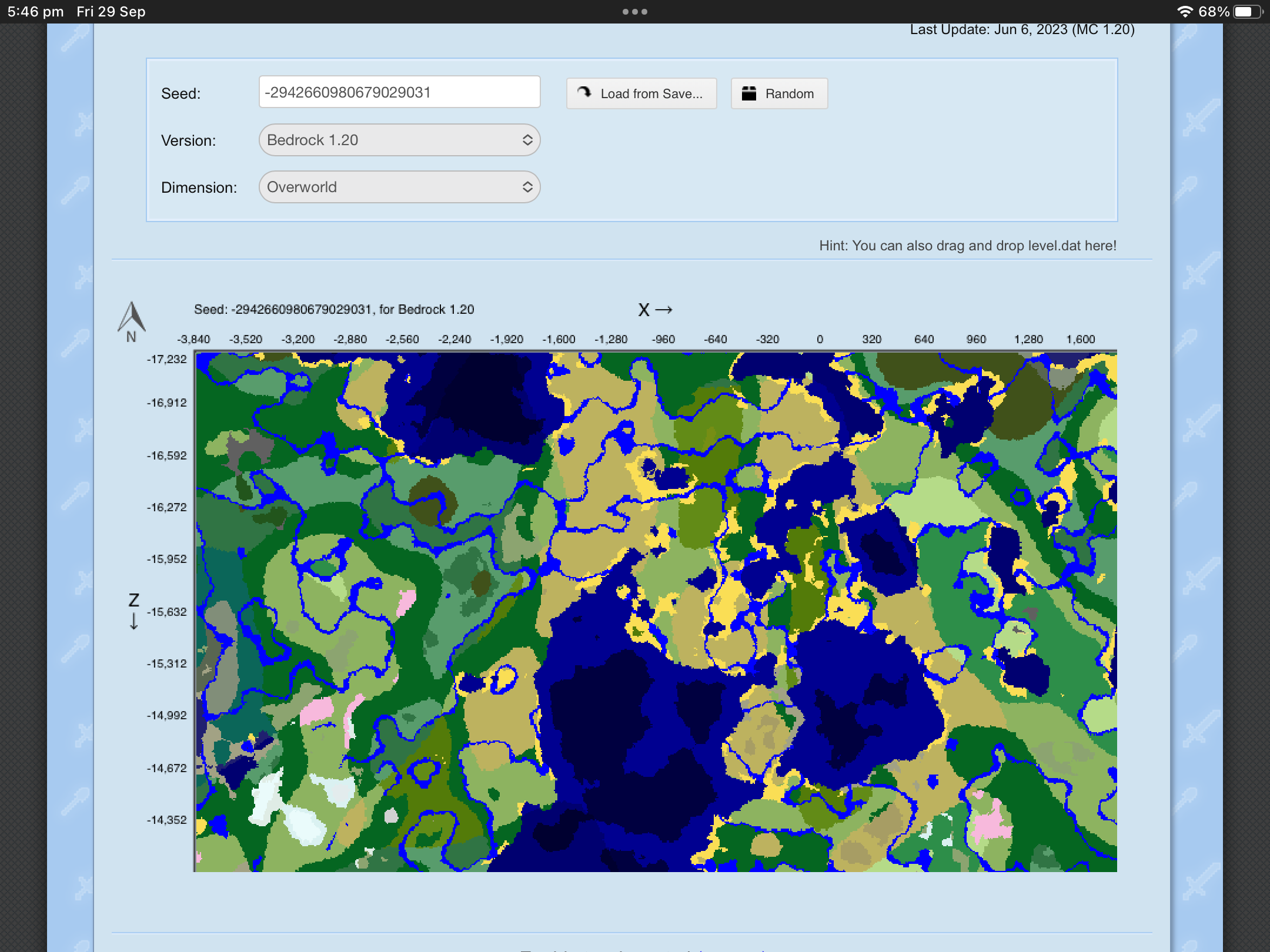Click the chevron on the Version selector
This screenshot has width=1270, height=952.
tap(527, 140)
